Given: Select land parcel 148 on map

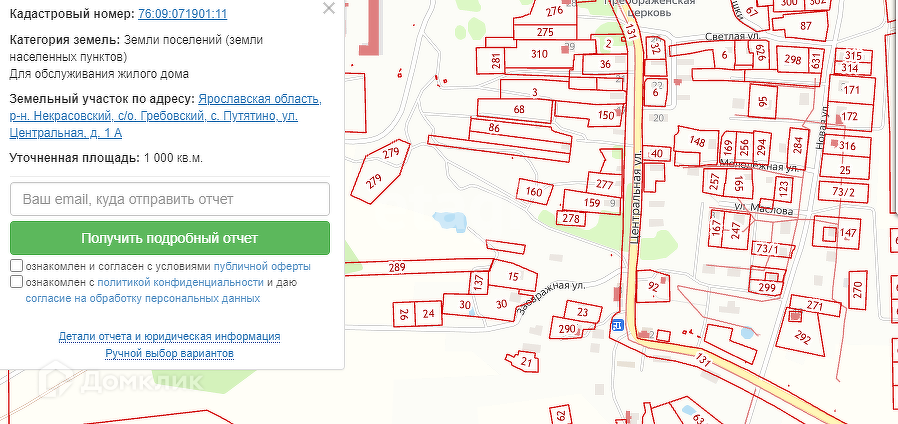Looking at the screenshot, I should [x=697, y=142].
